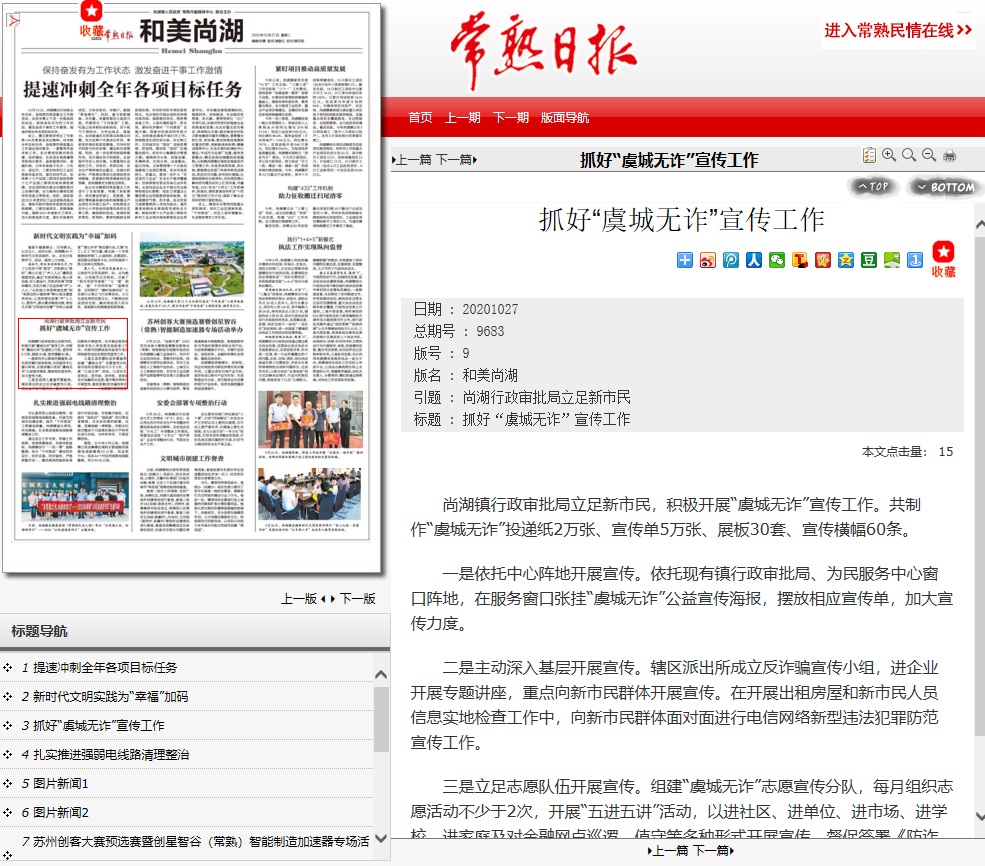Go to 首页 in red navigation bar
Viewport: 985px width, 866px height.
420,117
